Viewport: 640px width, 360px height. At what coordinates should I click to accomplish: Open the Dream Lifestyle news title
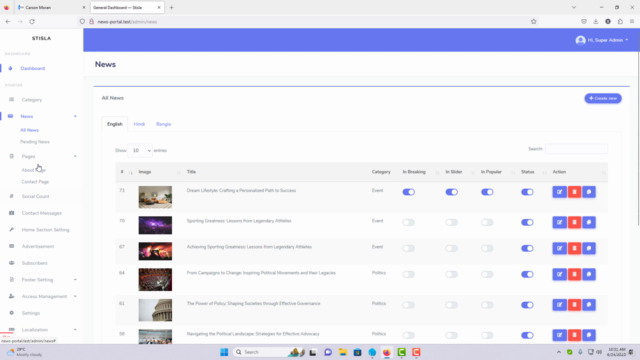click(x=241, y=190)
